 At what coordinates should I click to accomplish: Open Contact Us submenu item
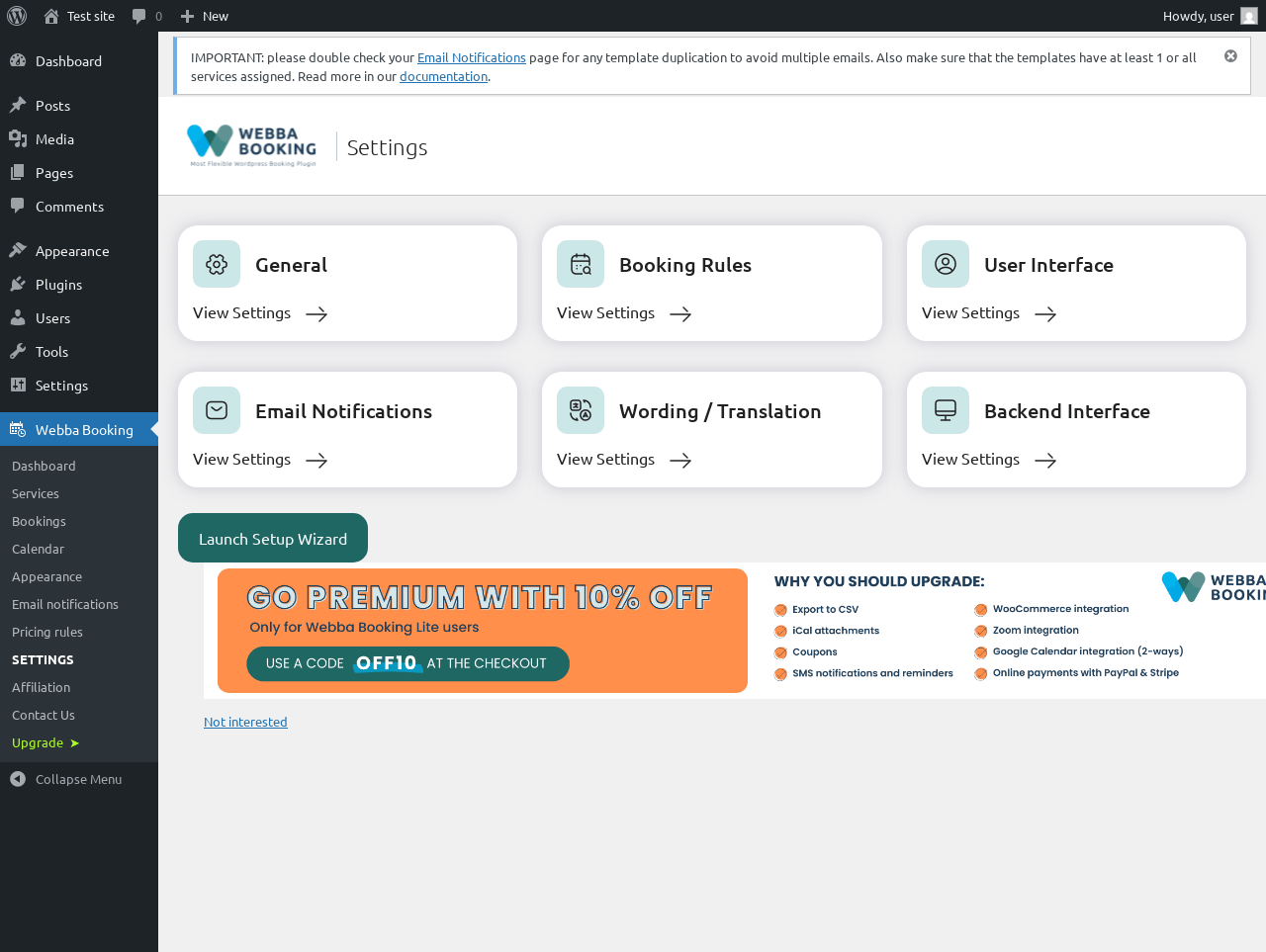point(44,715)
